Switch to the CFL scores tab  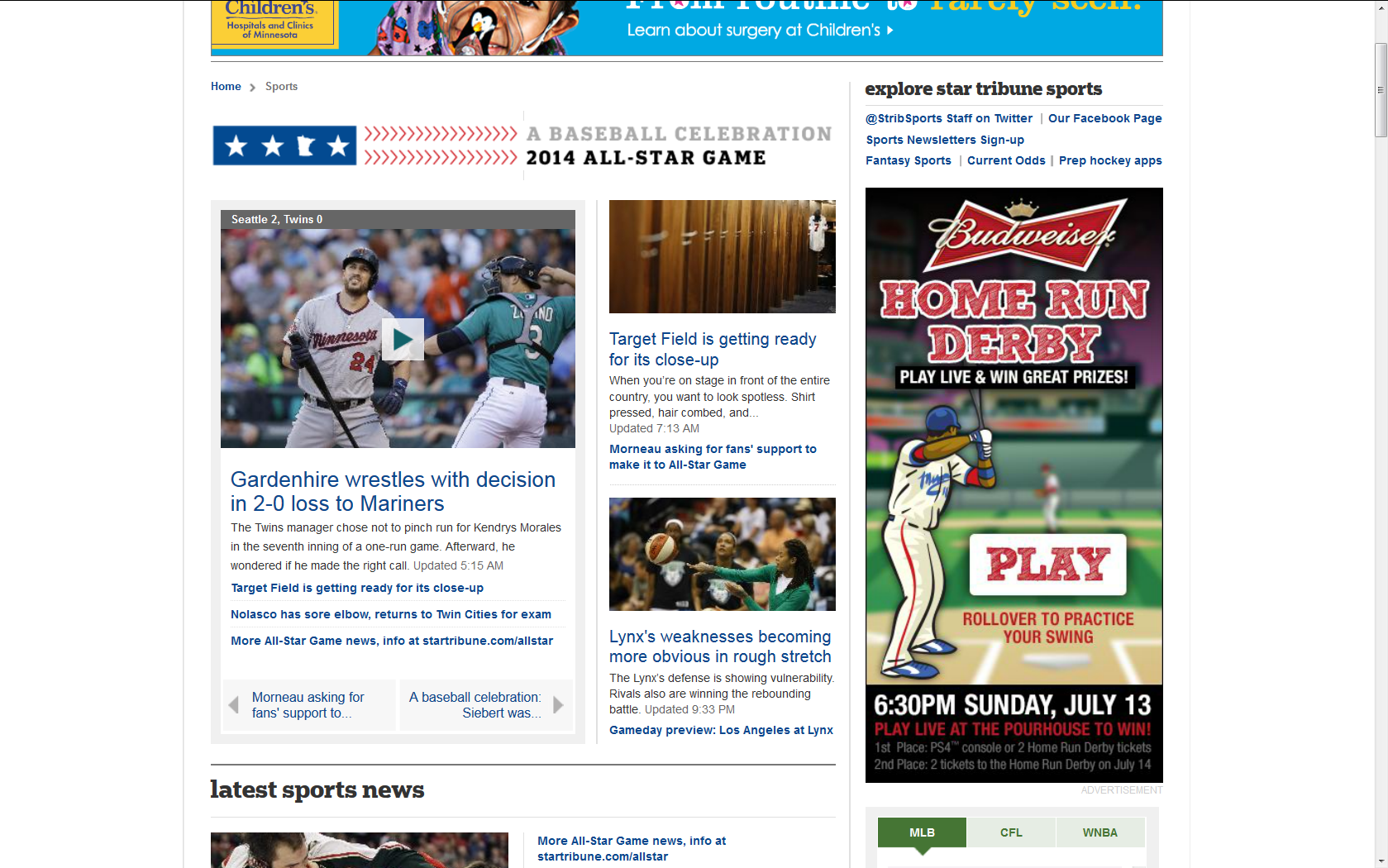[x=1010, y=832]
